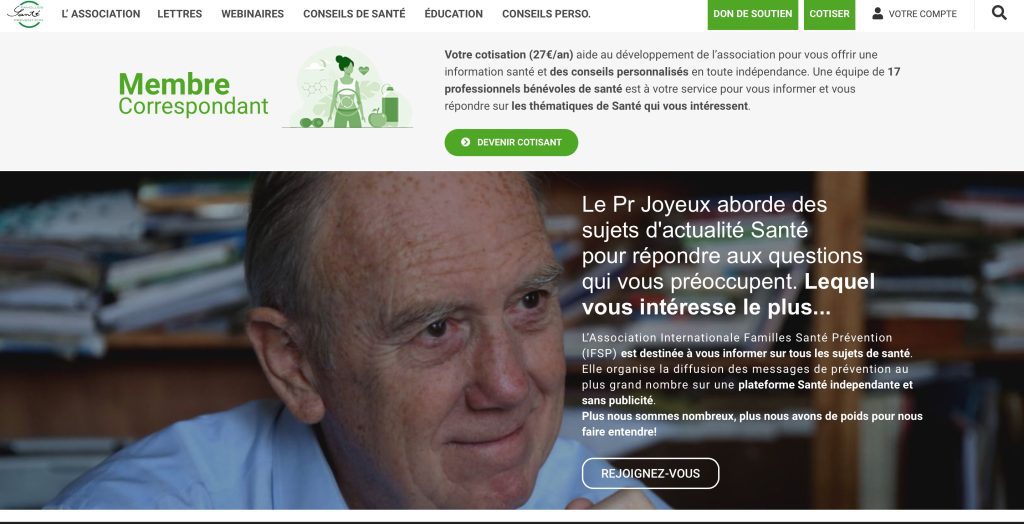The width and height of the screenshot is (1024, 524).
Task: Open the L' Association menu
Action: 101,14
